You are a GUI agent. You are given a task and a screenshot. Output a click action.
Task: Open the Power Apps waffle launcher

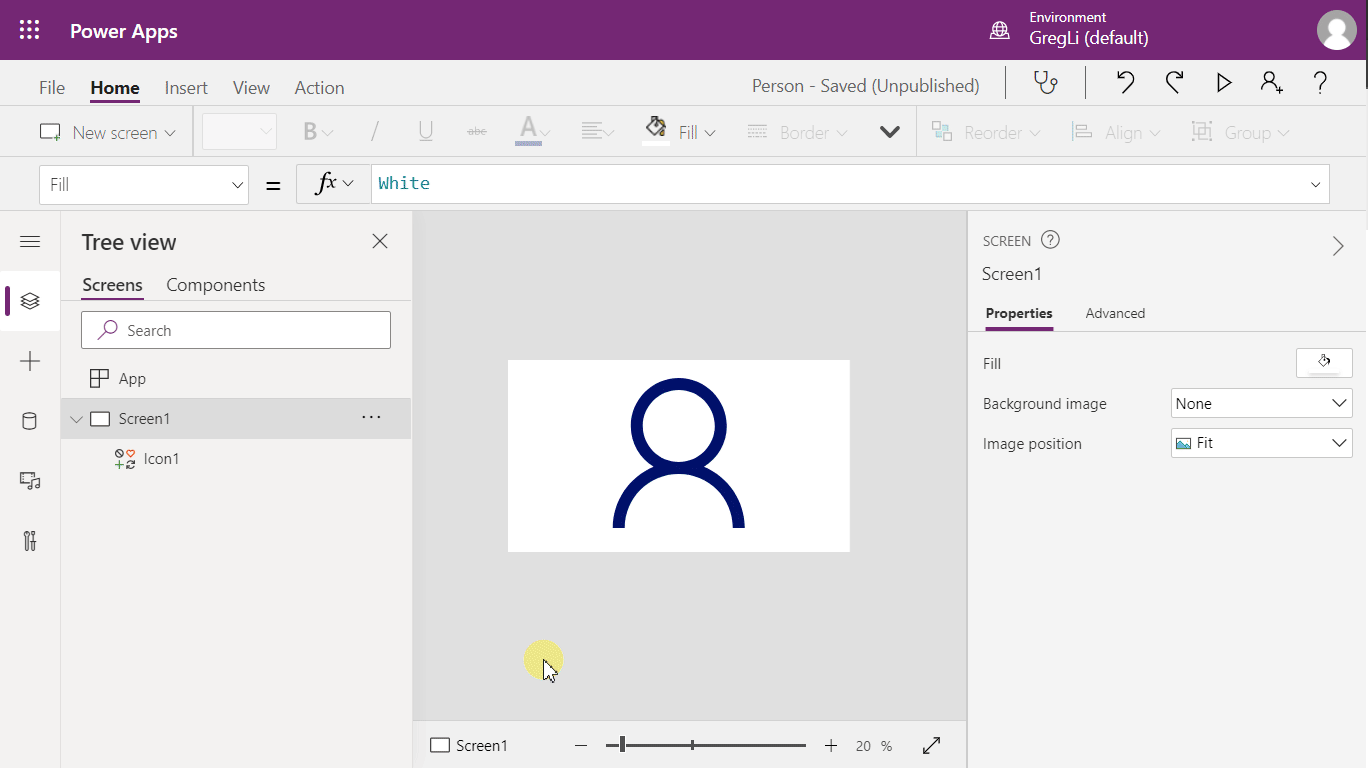tap(30, 30)
